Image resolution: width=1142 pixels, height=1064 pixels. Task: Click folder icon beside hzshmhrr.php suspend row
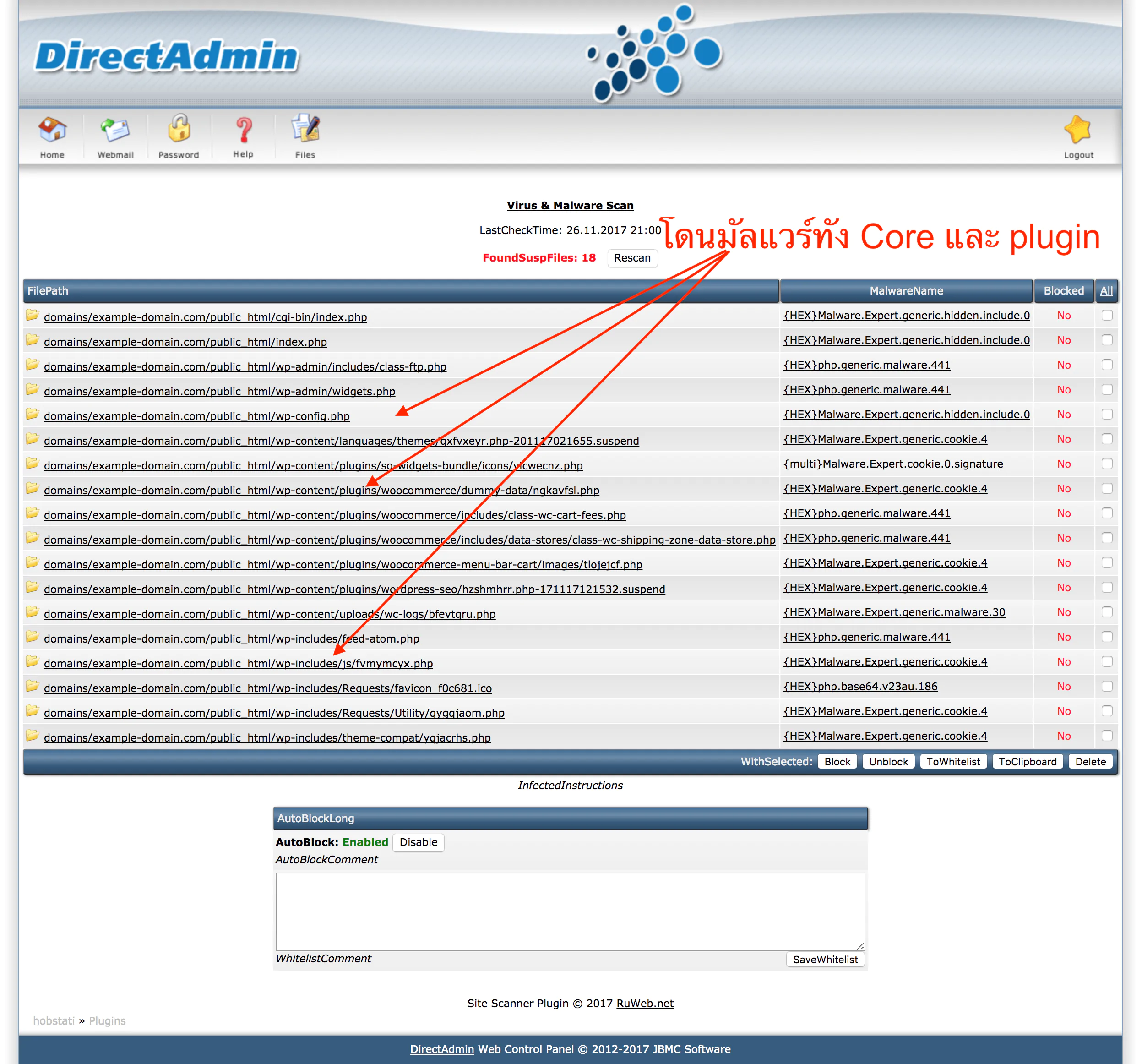click(x=33, y=587)
